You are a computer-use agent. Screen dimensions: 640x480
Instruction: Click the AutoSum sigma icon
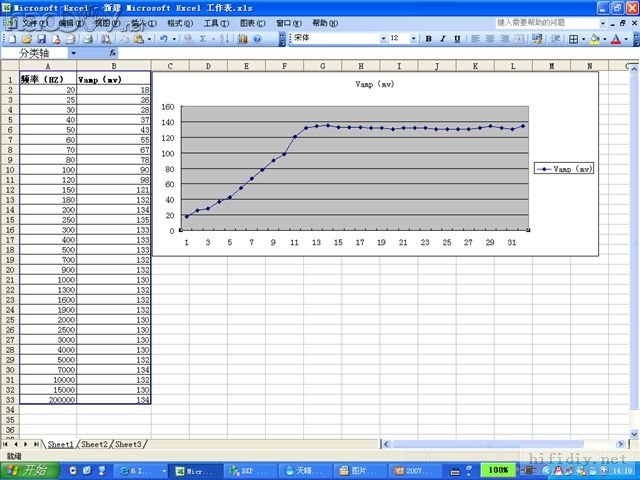204,38
